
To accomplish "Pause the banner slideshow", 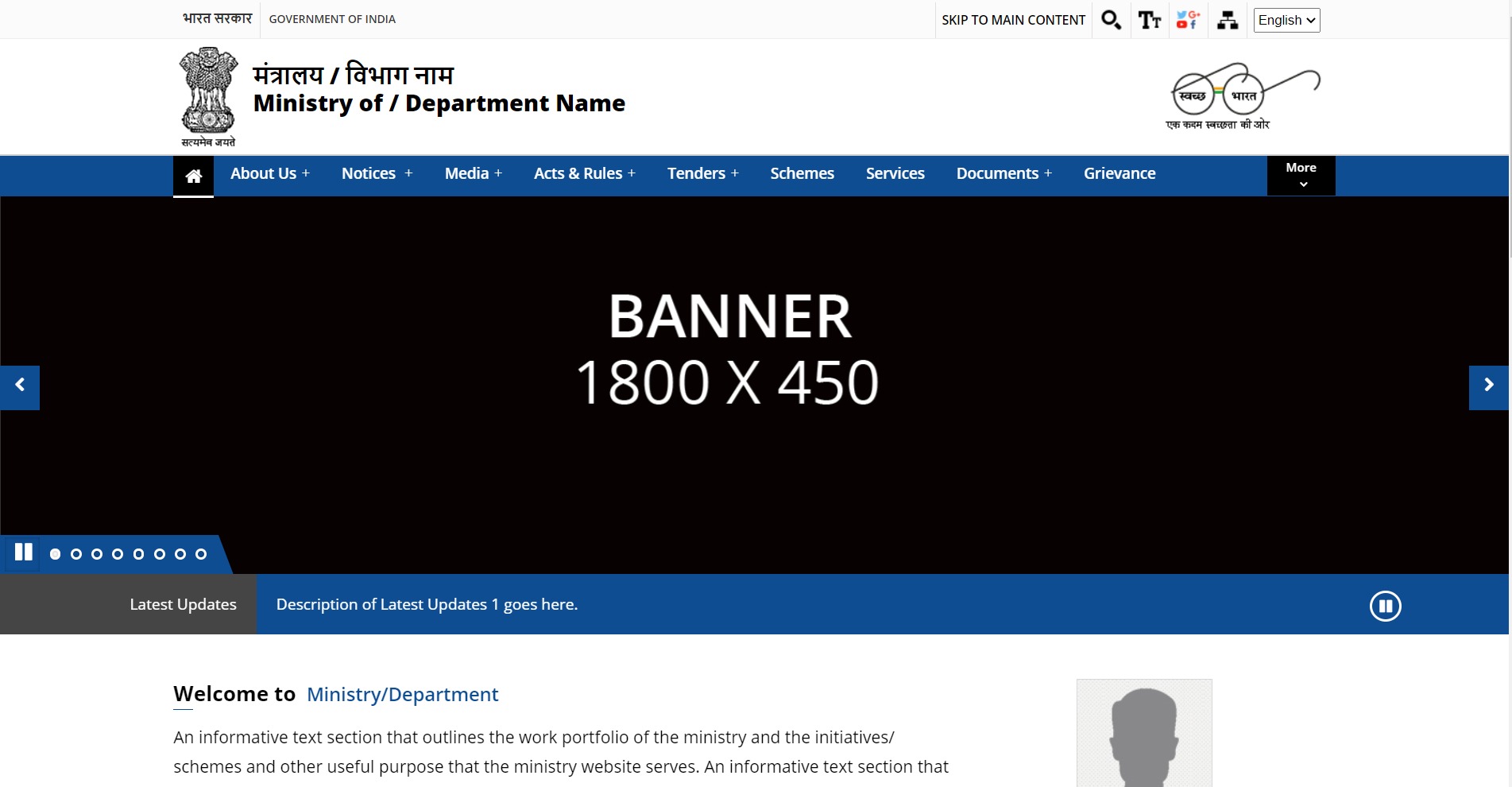I will (x=24, y=552).
